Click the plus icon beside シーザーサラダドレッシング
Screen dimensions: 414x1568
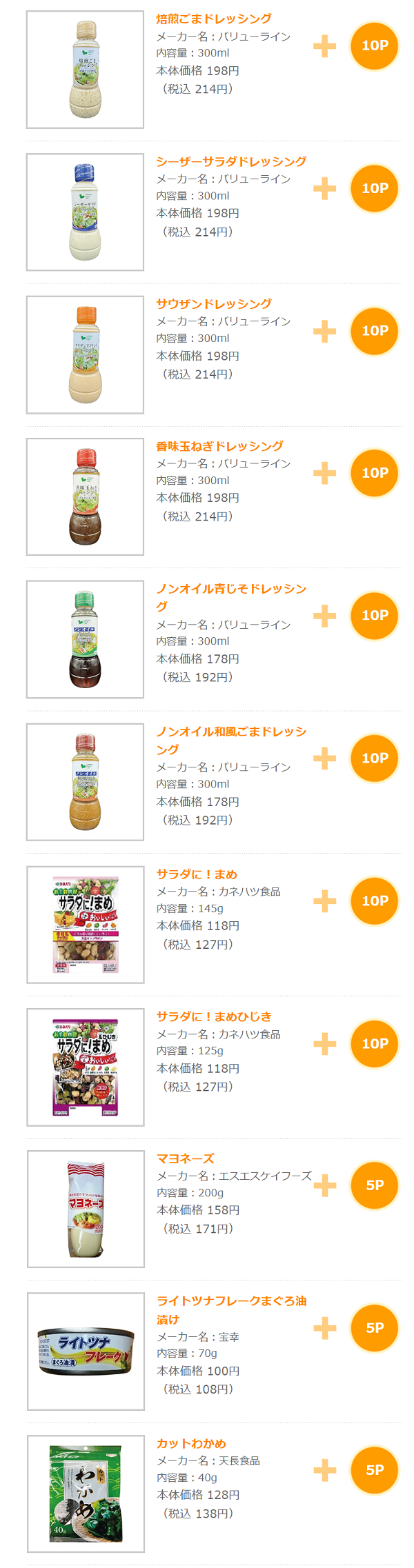pyautogui.click(x=325, y=188)
